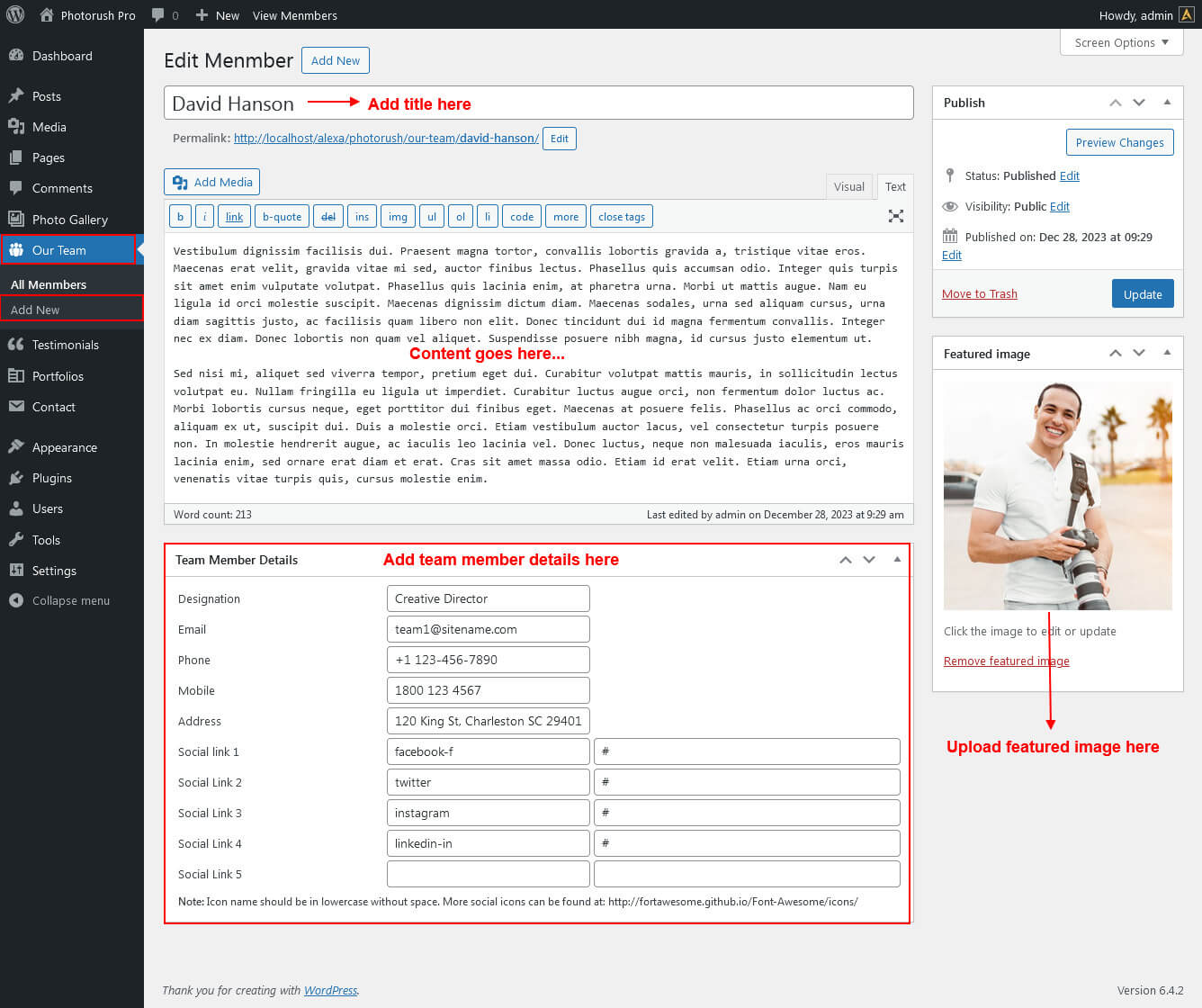The width and height of the screenshot is (1202, 1008).
Task: Collapse the Team Member Details panel
Action: (897, 560)
